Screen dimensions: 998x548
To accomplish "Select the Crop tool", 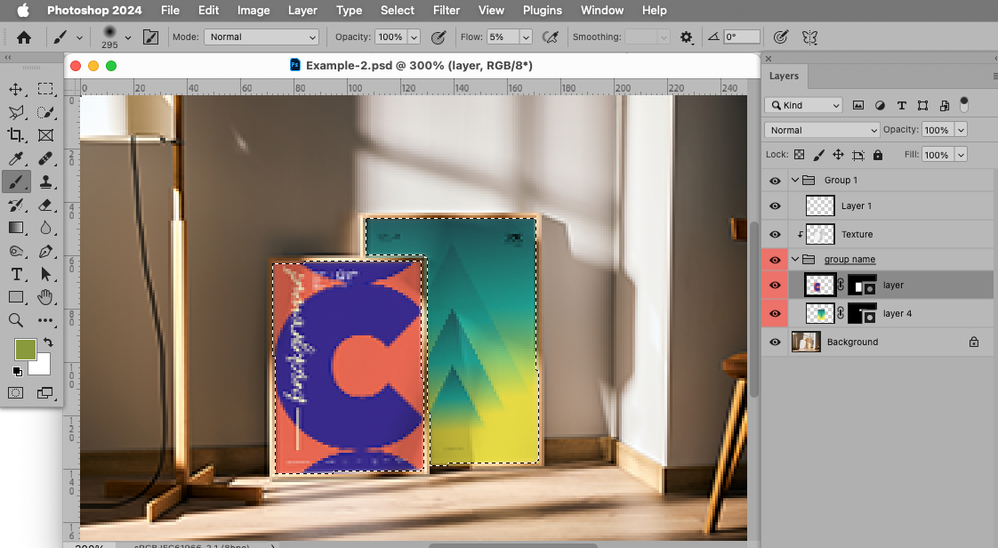I will (x=16, y=136).
